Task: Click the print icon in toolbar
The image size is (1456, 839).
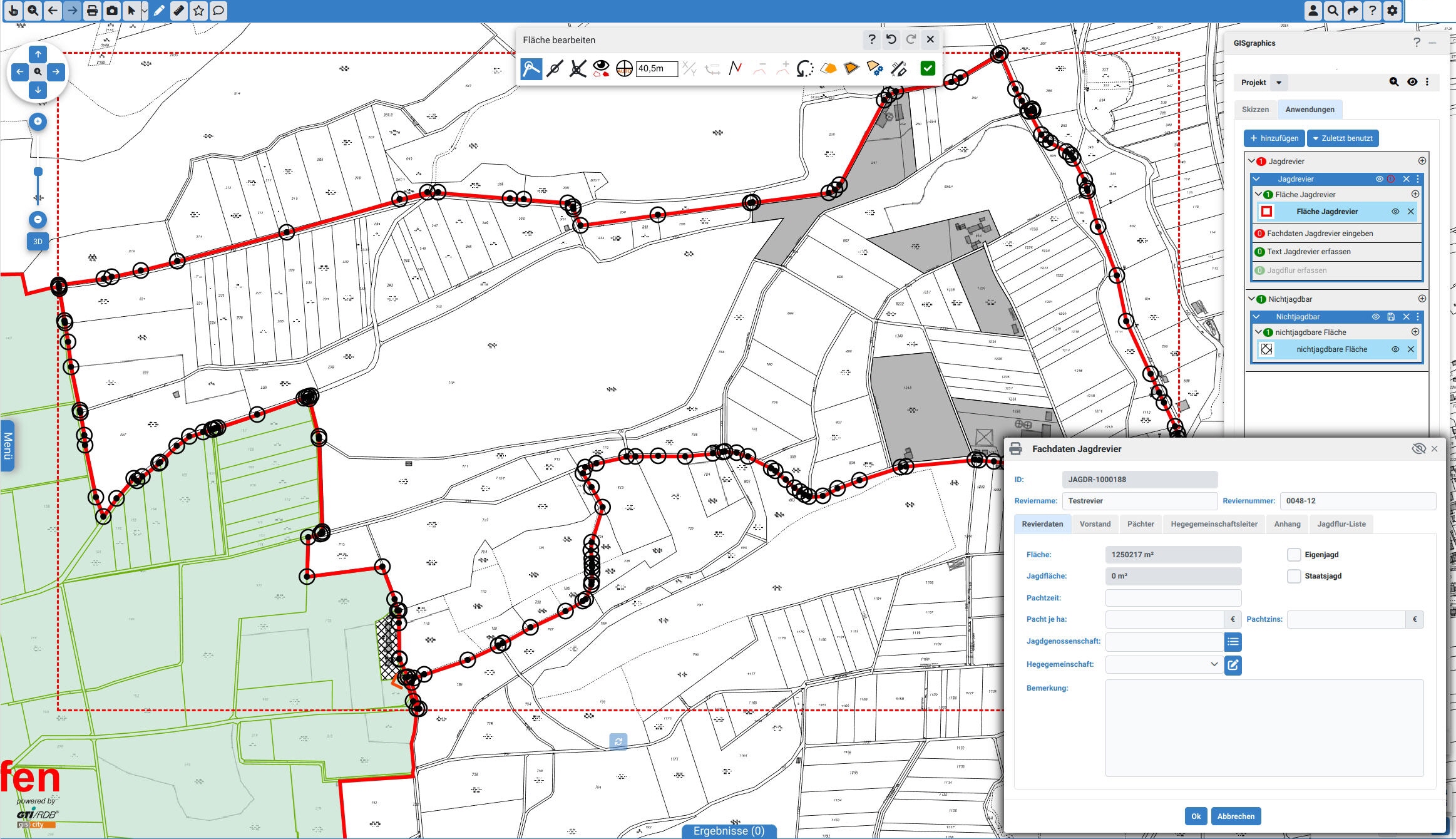Action: (x=92, y=11)
